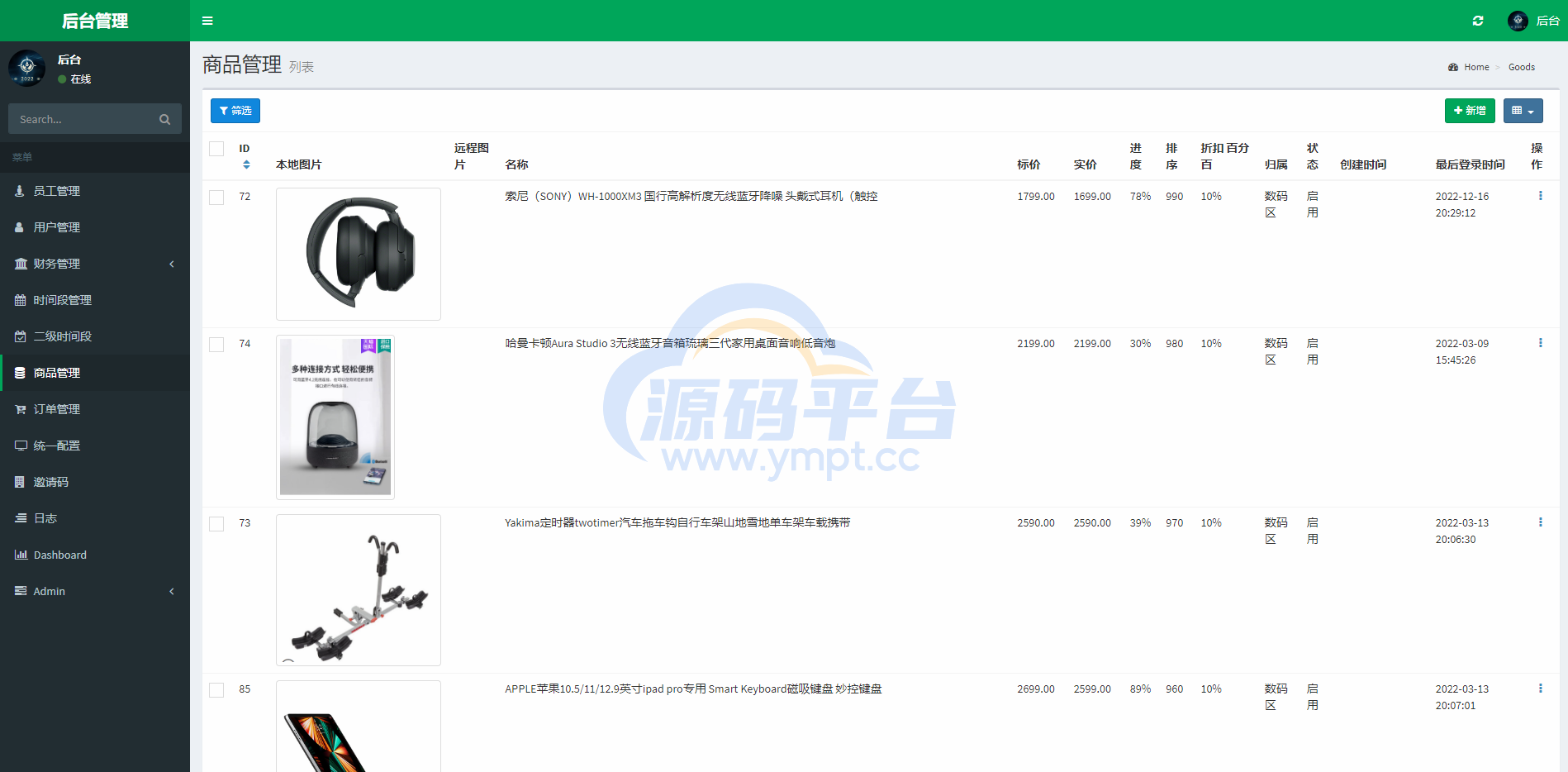The height and width of the screenshot is (772, 1568).
Task: Click the 员工管理 sidebar icon
Action: point(20,191)
